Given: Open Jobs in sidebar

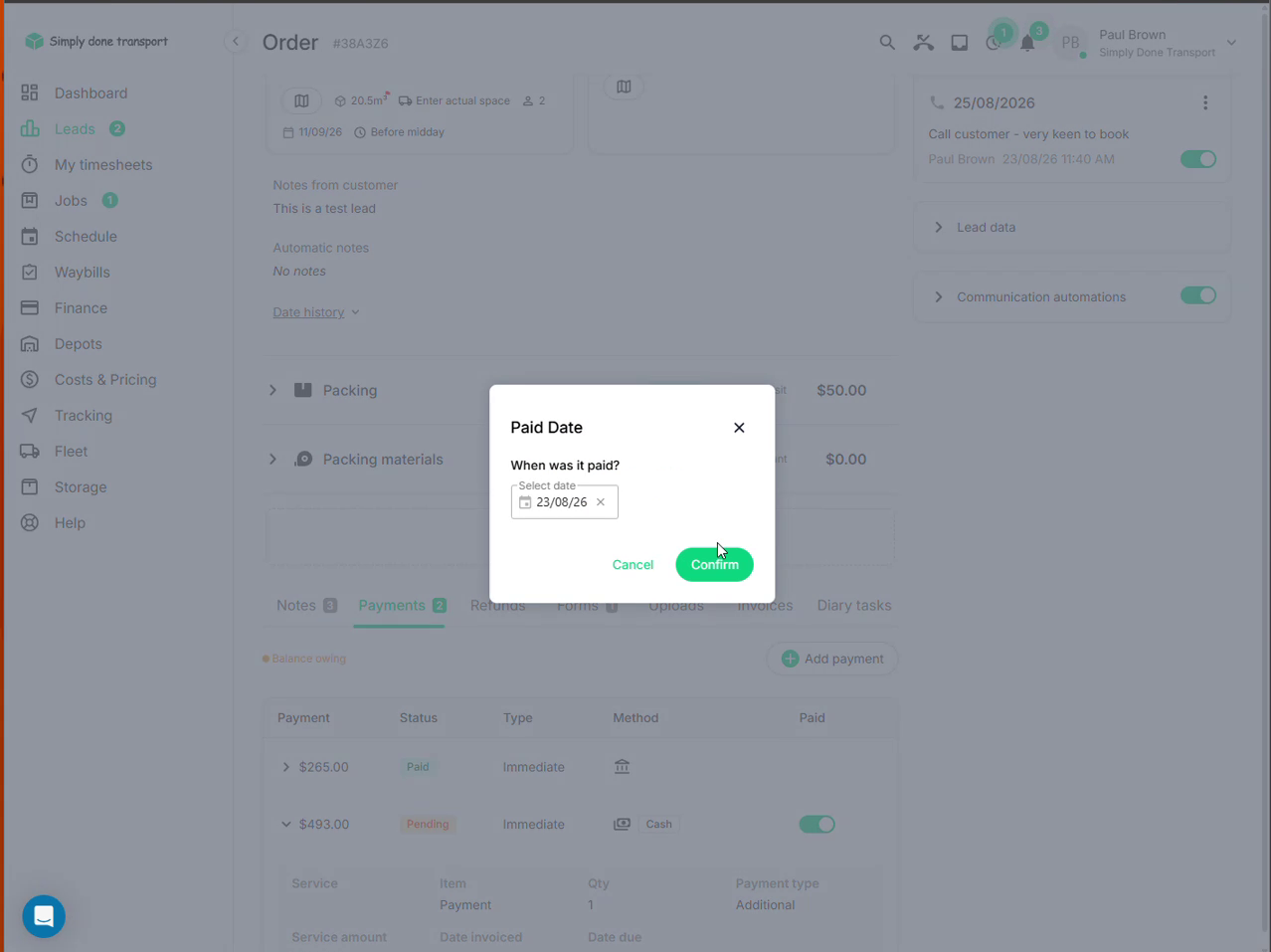Looking at the screenshot, I should pyautogui.click(x=71, y=200).
